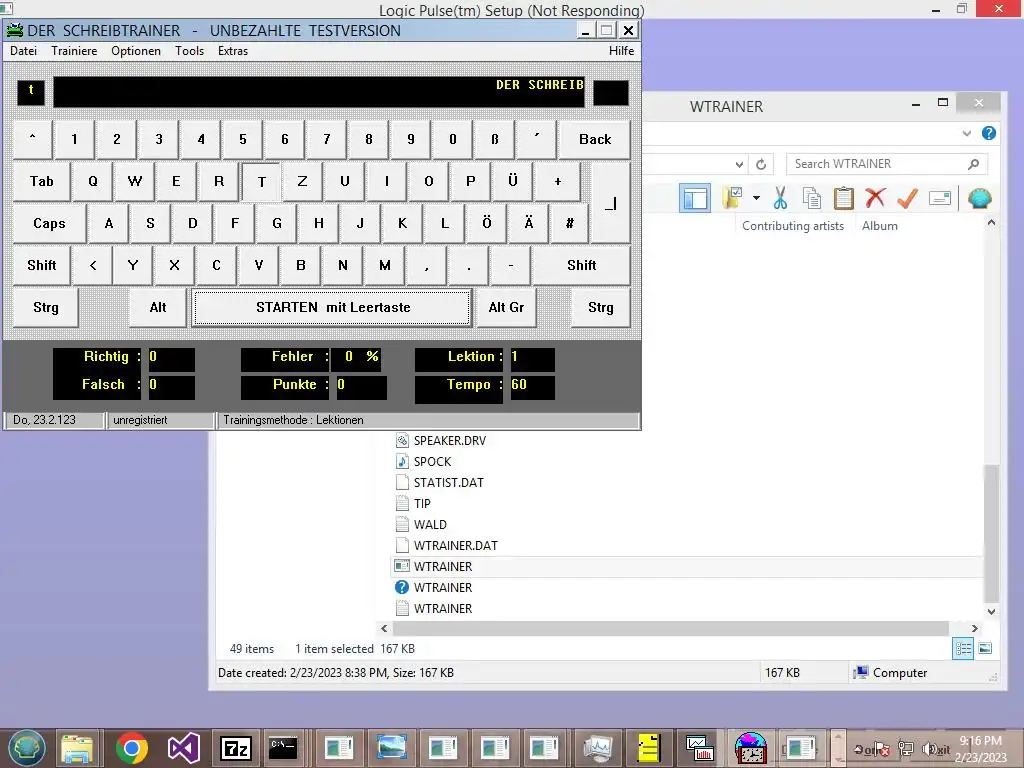The height and width of the screenshot is (768, 1024).
Task: Click the orange checkmark Properties icon
Action: point(907,198)
